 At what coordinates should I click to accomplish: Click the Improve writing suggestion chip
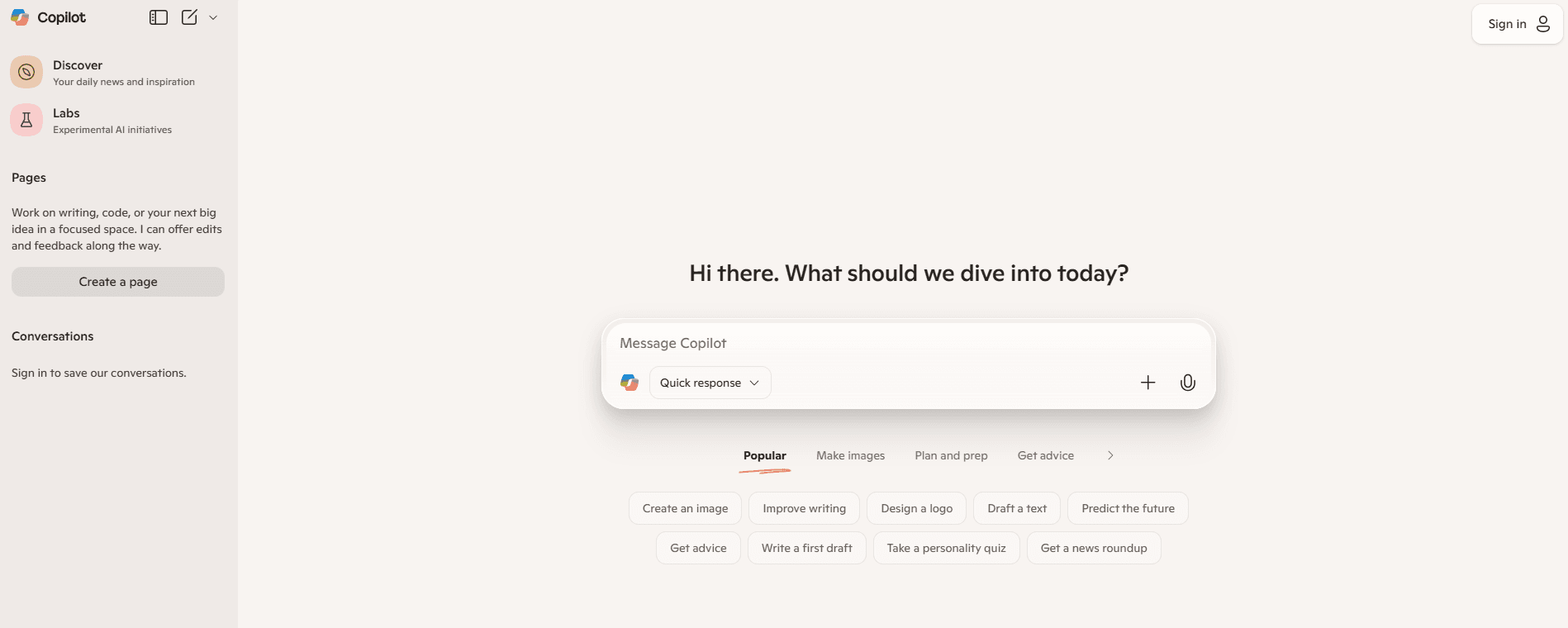[805, 508]
